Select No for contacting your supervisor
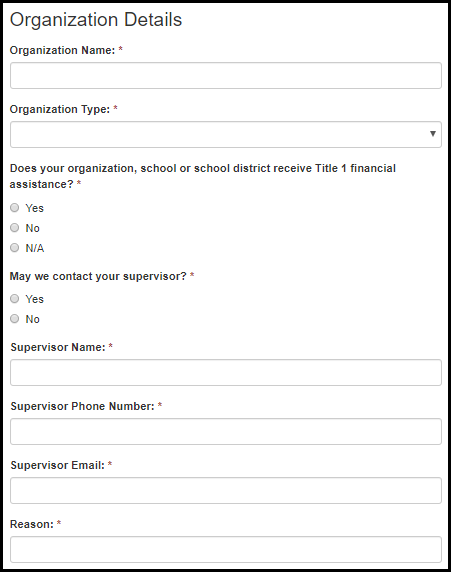This screenshot has height=572, width=451. pos(15,319)
